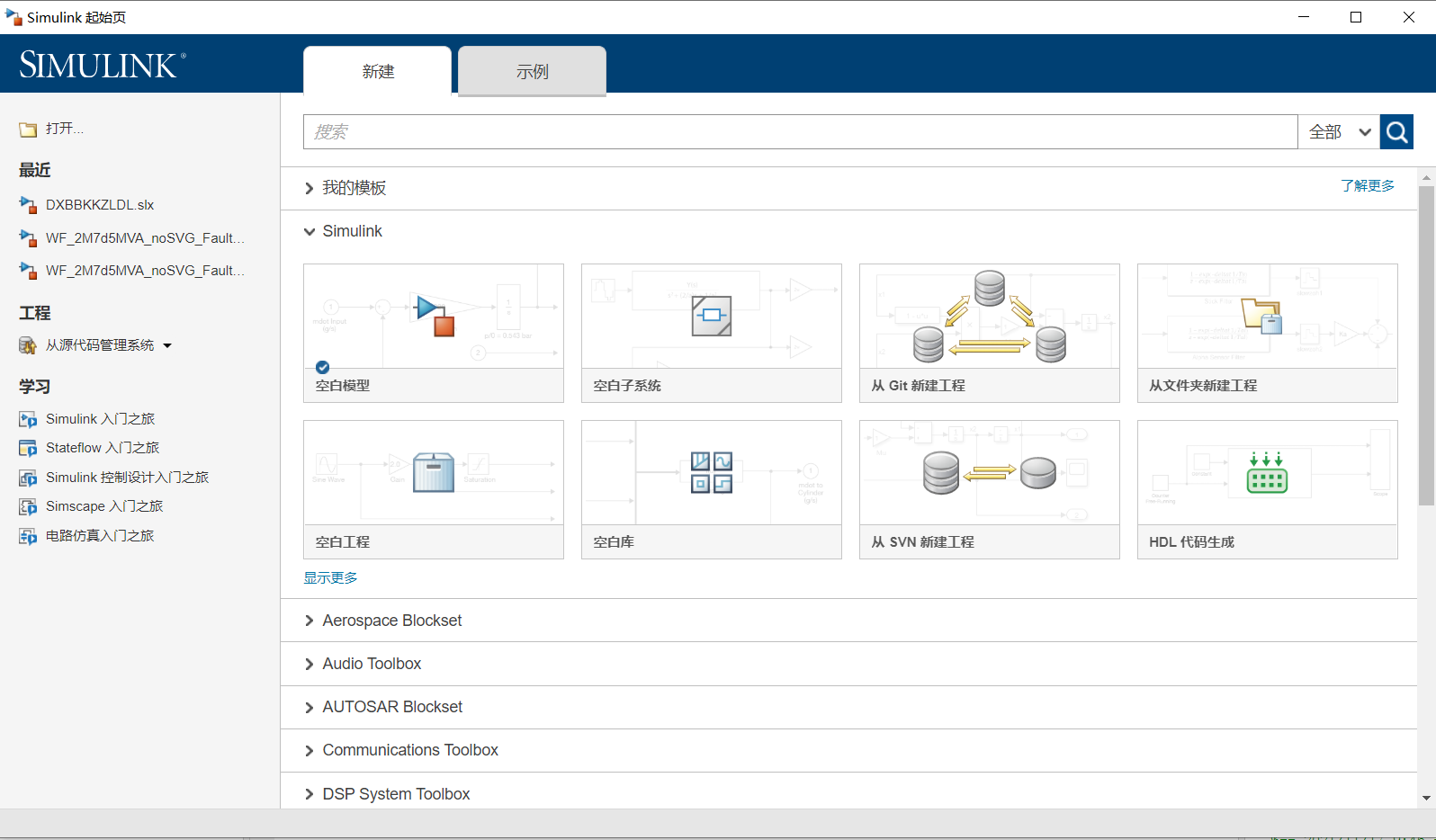Switch to the 示例 tab
1436x840 pixels.
click(533, 71)
